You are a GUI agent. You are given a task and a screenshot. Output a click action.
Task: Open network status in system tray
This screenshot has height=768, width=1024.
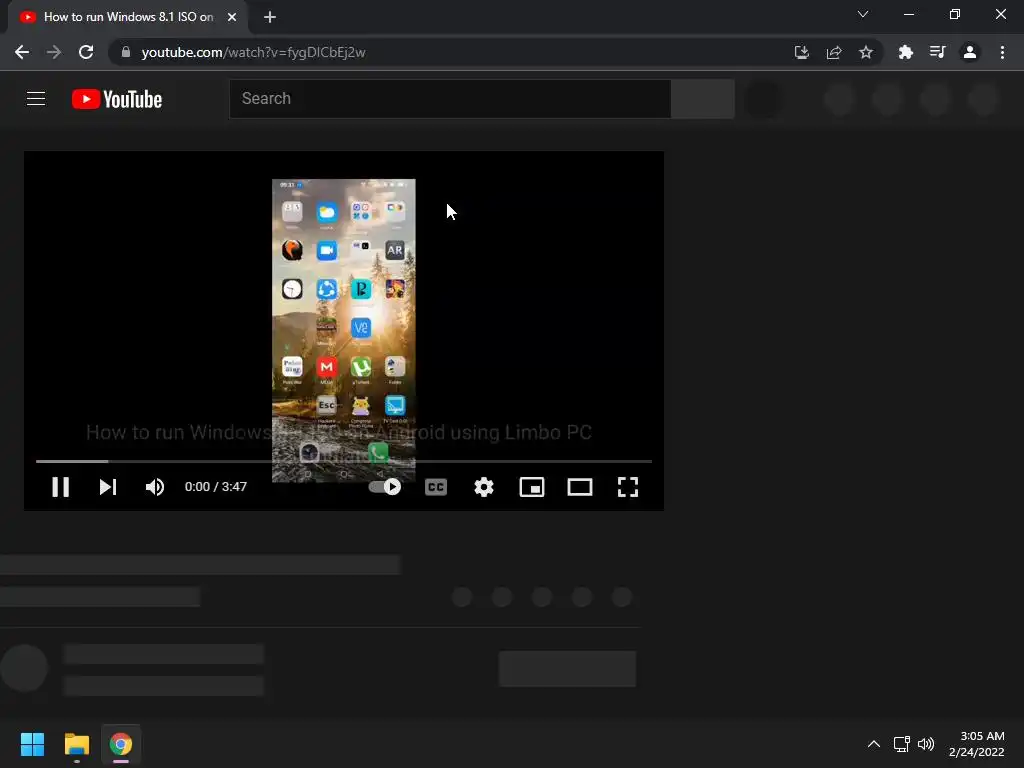[902, 744]
